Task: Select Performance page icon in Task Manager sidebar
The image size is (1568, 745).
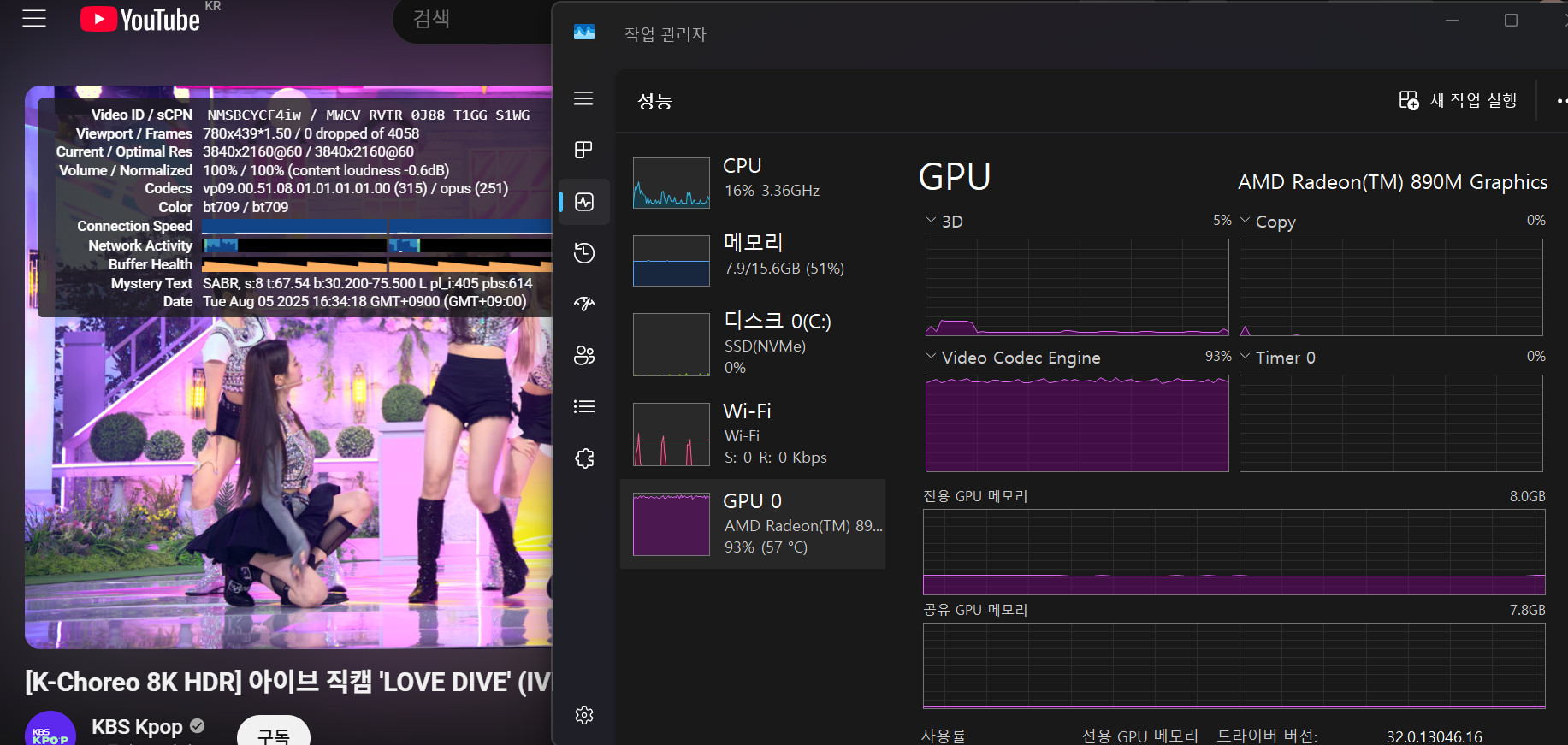Action: point(584,202)
